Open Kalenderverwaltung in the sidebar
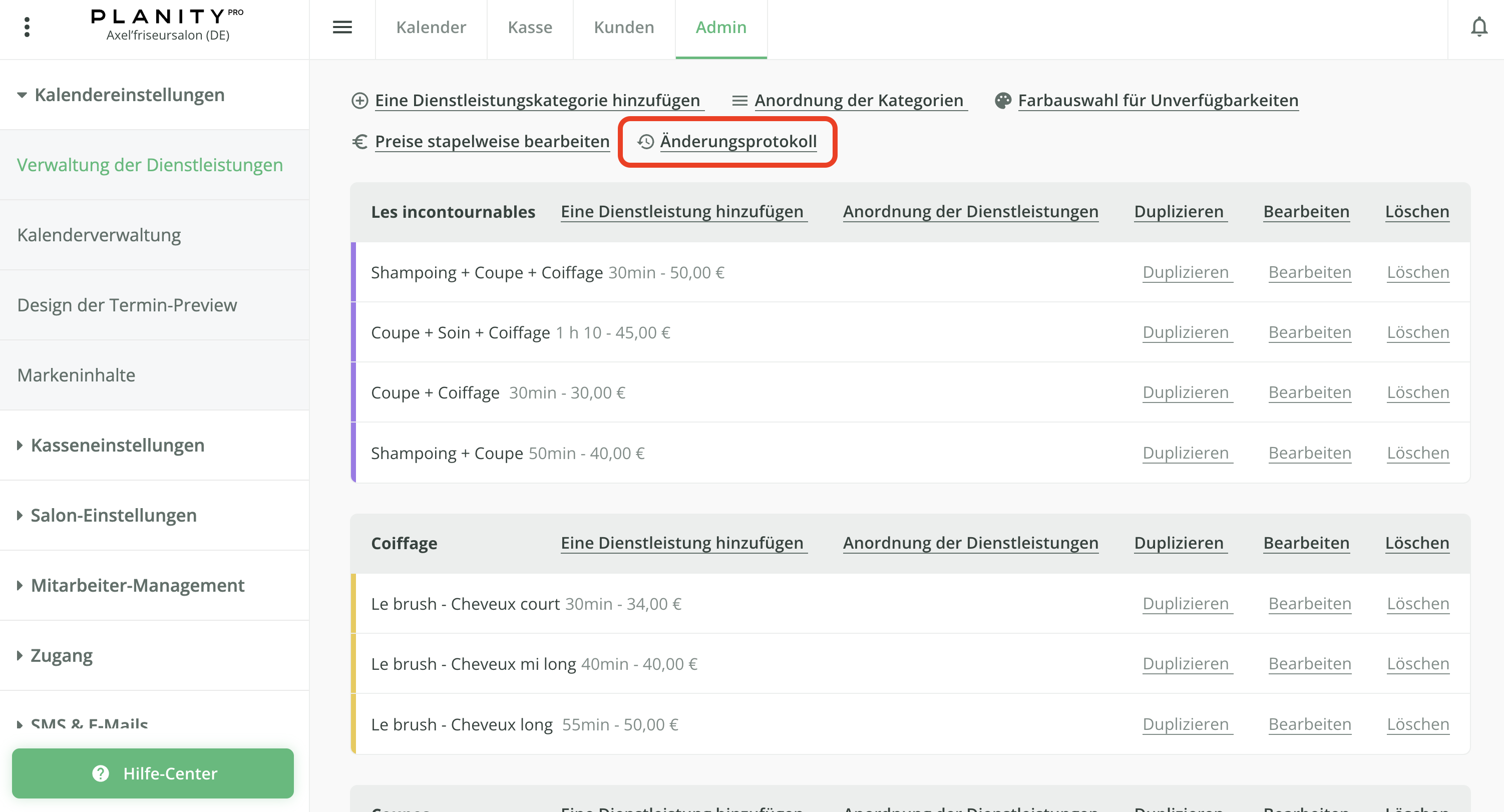The width and height of the screenshot is (1504, 812). pos(99,235)
